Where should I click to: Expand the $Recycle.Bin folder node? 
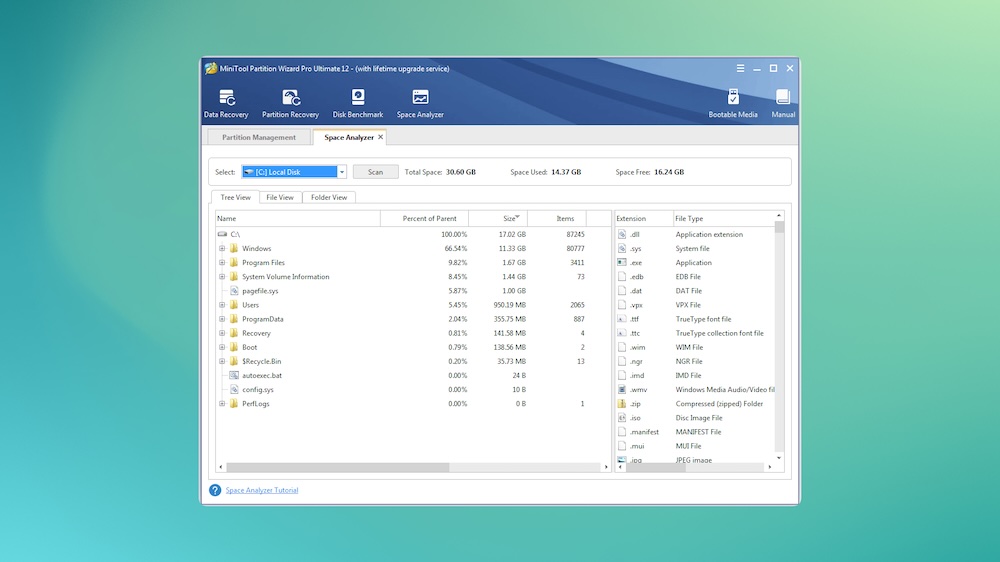pos(222,361)
